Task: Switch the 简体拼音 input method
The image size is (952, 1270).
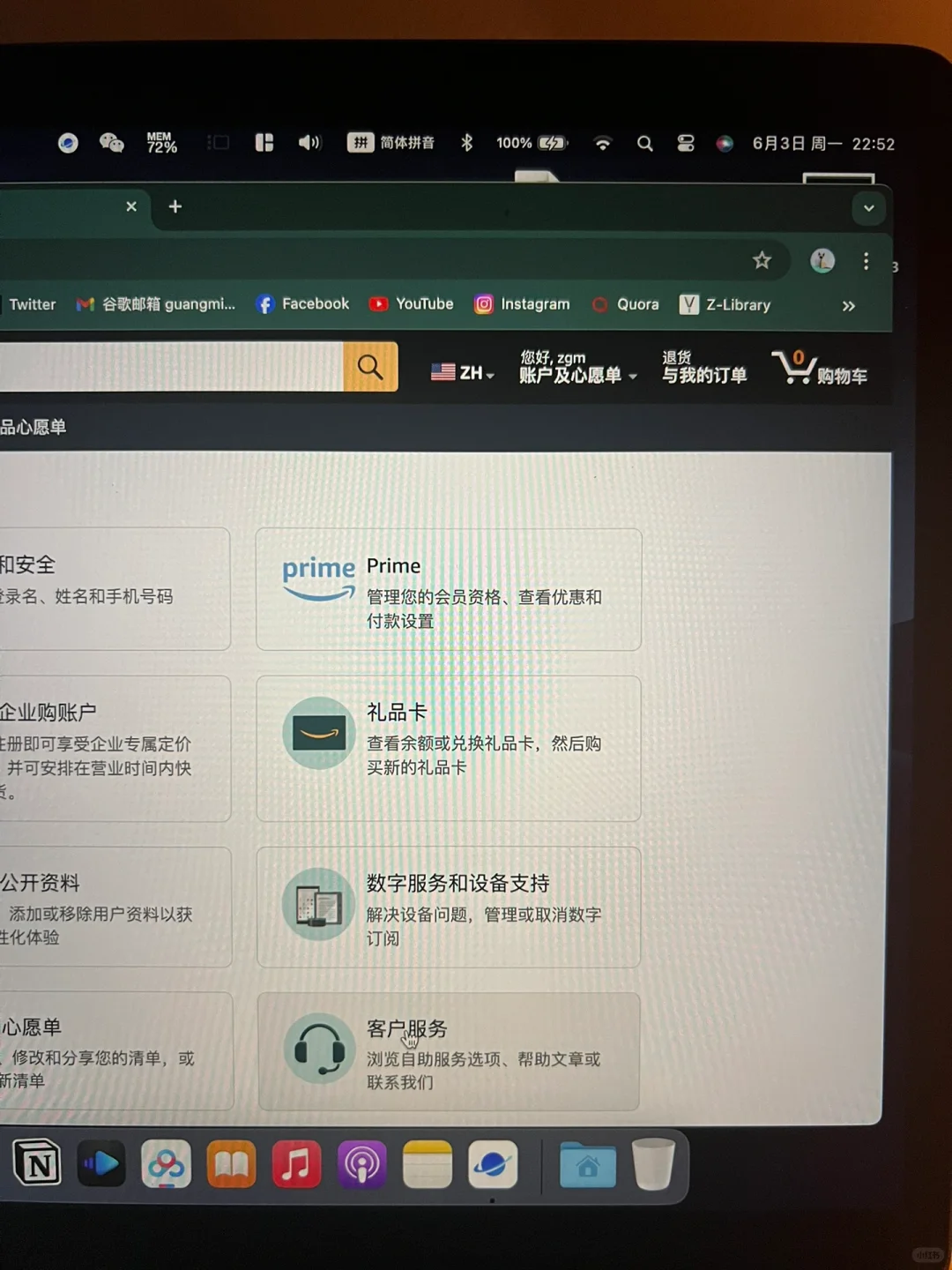Action: pos(390,142)
